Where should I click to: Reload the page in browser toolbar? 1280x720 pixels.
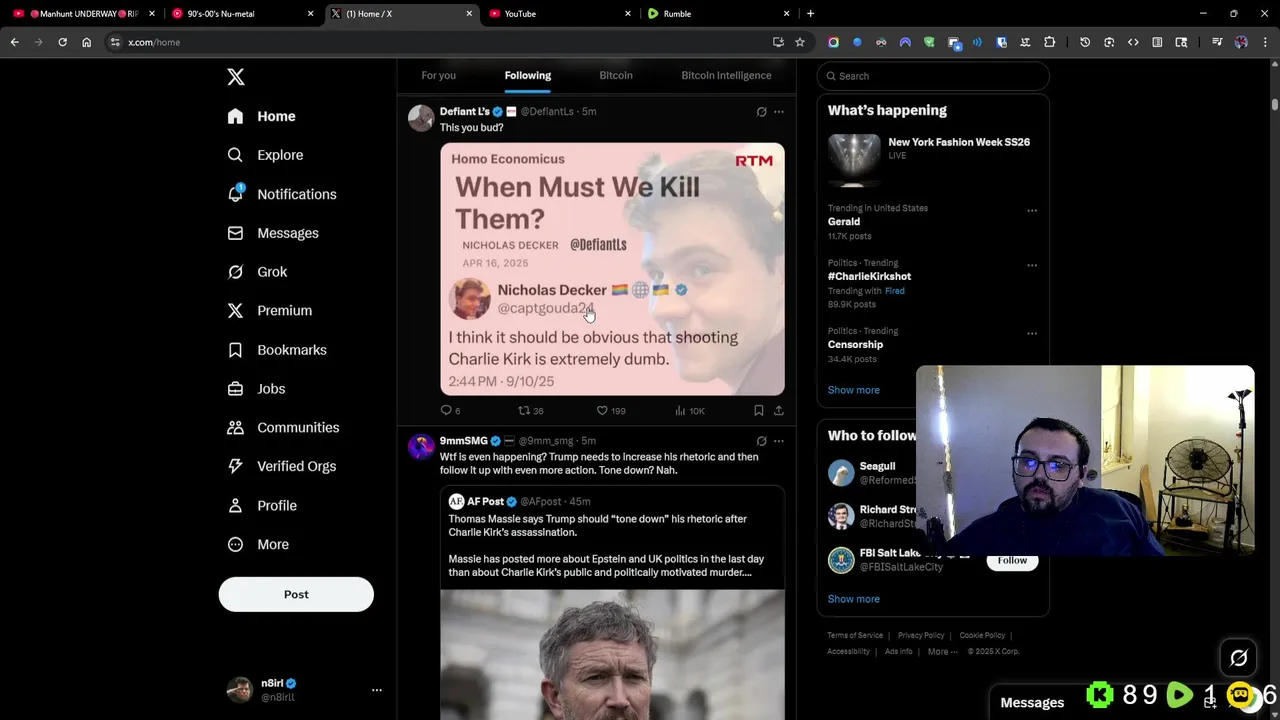[x=62, y=42]
